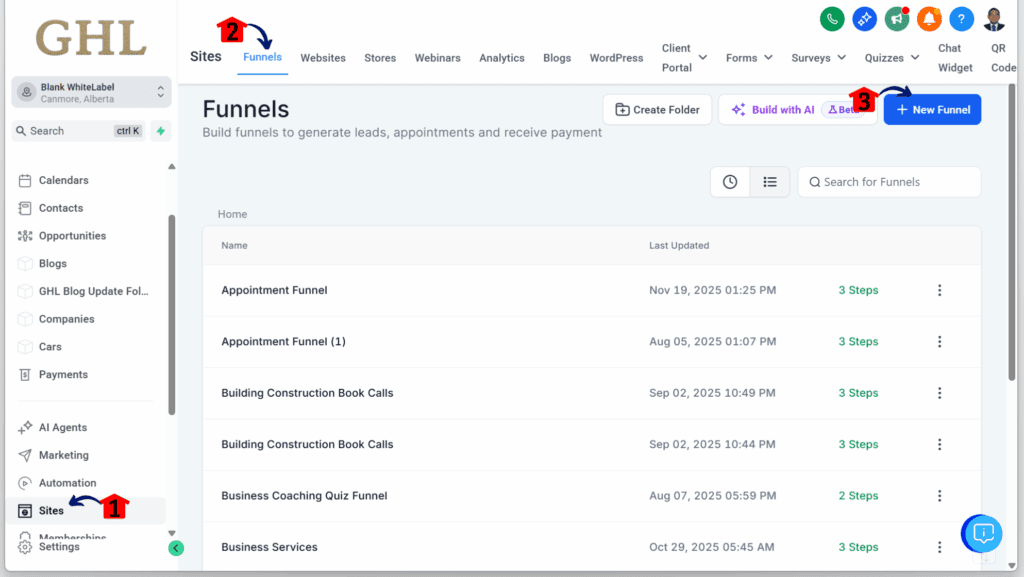Switch to recently updated view with clock icon
Screen dimensions: 1024x577
[730, 181]
